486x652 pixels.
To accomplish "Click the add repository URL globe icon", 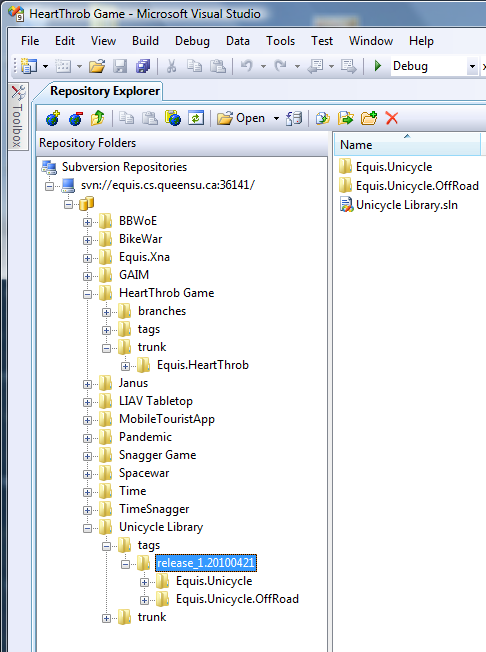I will 53,119.
